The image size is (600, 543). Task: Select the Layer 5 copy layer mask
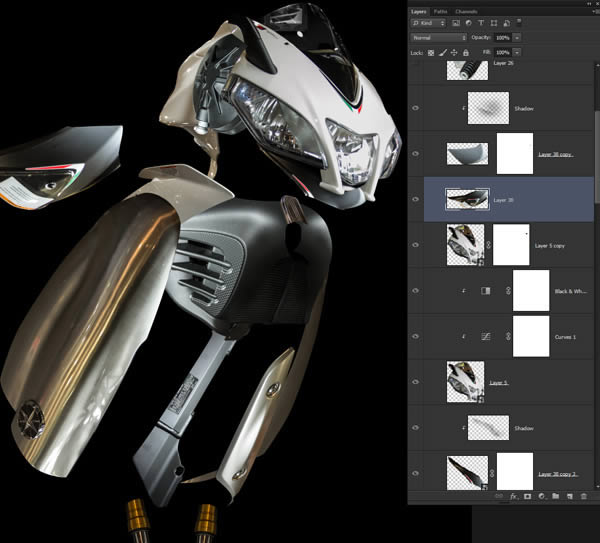(x=511, y=245)
